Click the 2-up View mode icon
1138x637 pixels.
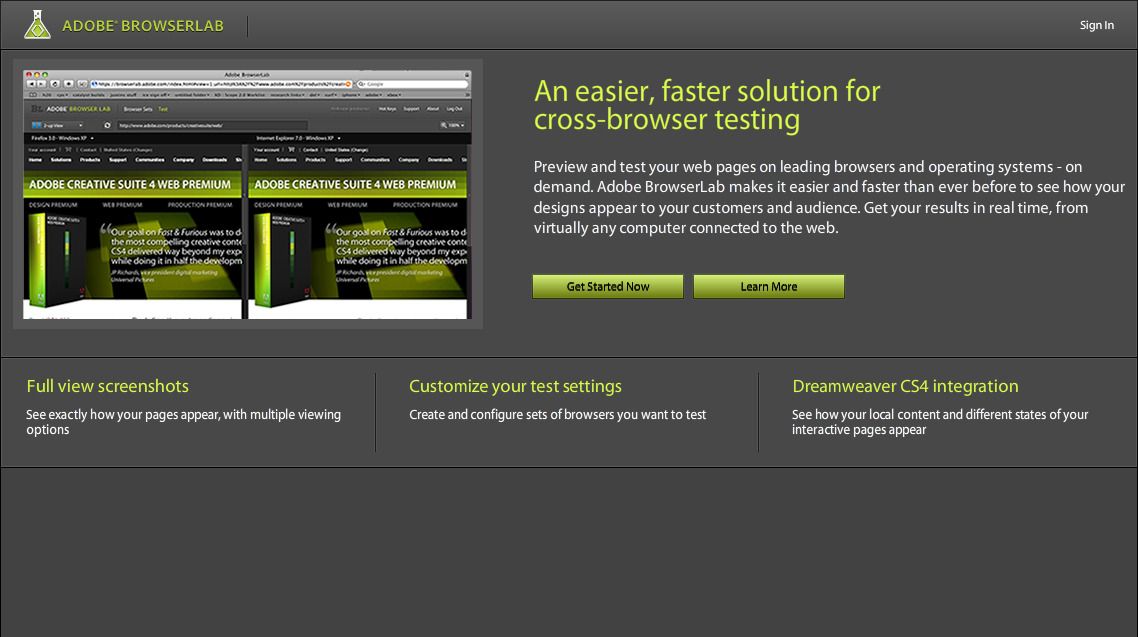tap(35, 125)
